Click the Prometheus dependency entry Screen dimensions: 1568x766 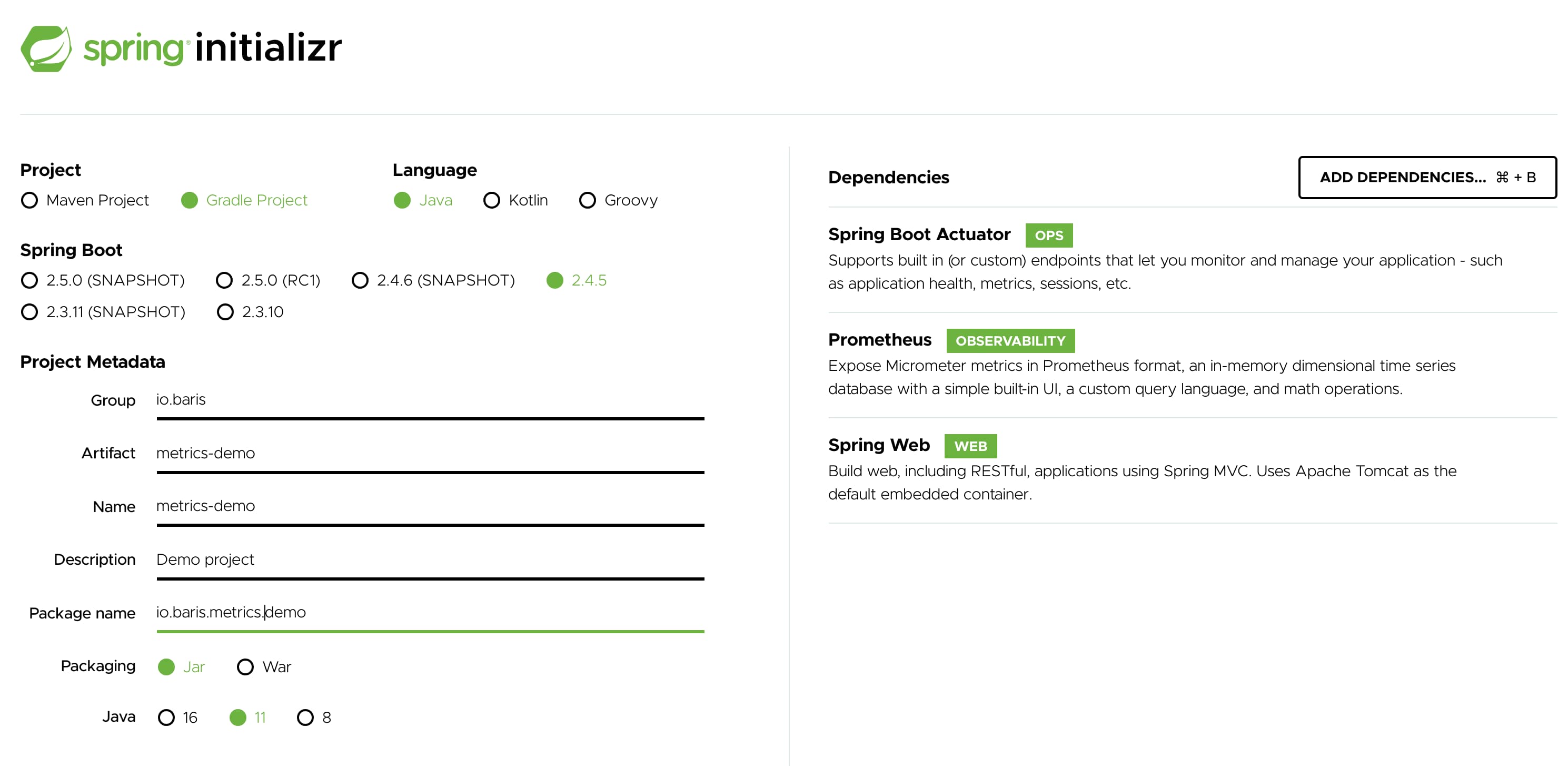[x=1193, y=365]
